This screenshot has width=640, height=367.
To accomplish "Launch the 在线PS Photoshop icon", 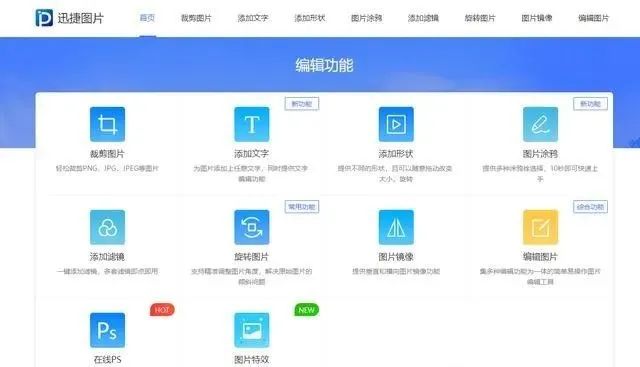I will pos(107,330).
